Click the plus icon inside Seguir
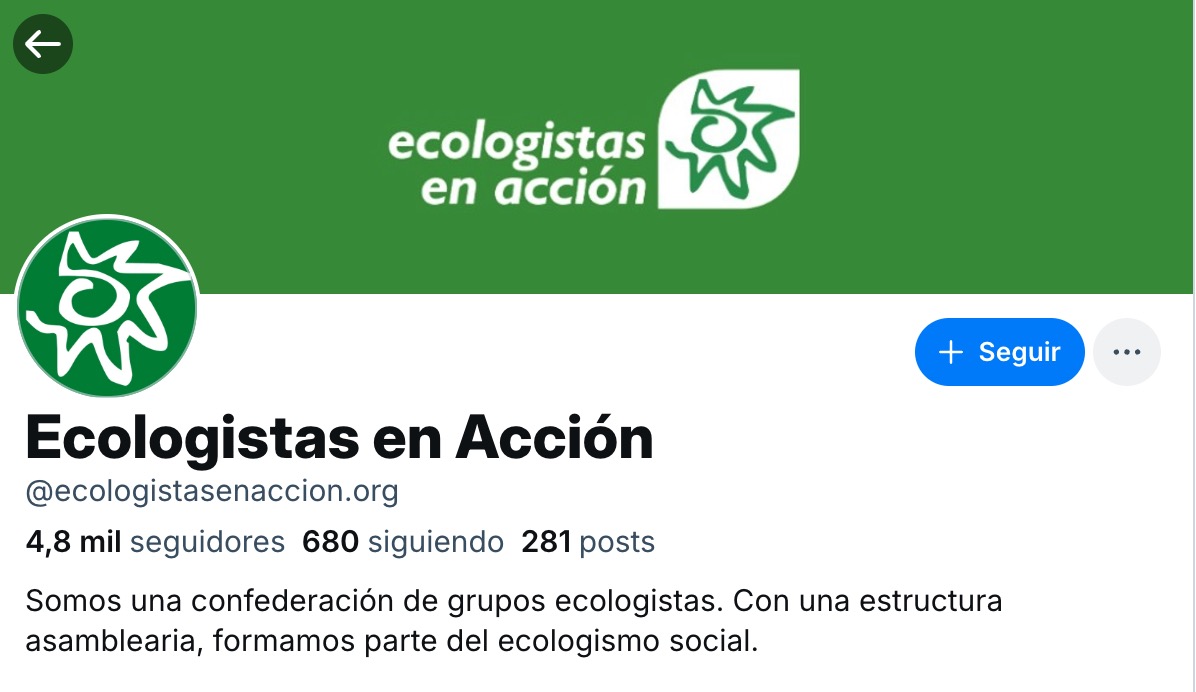The height and width of the screenshot is (692, 1196). (950, 352)
